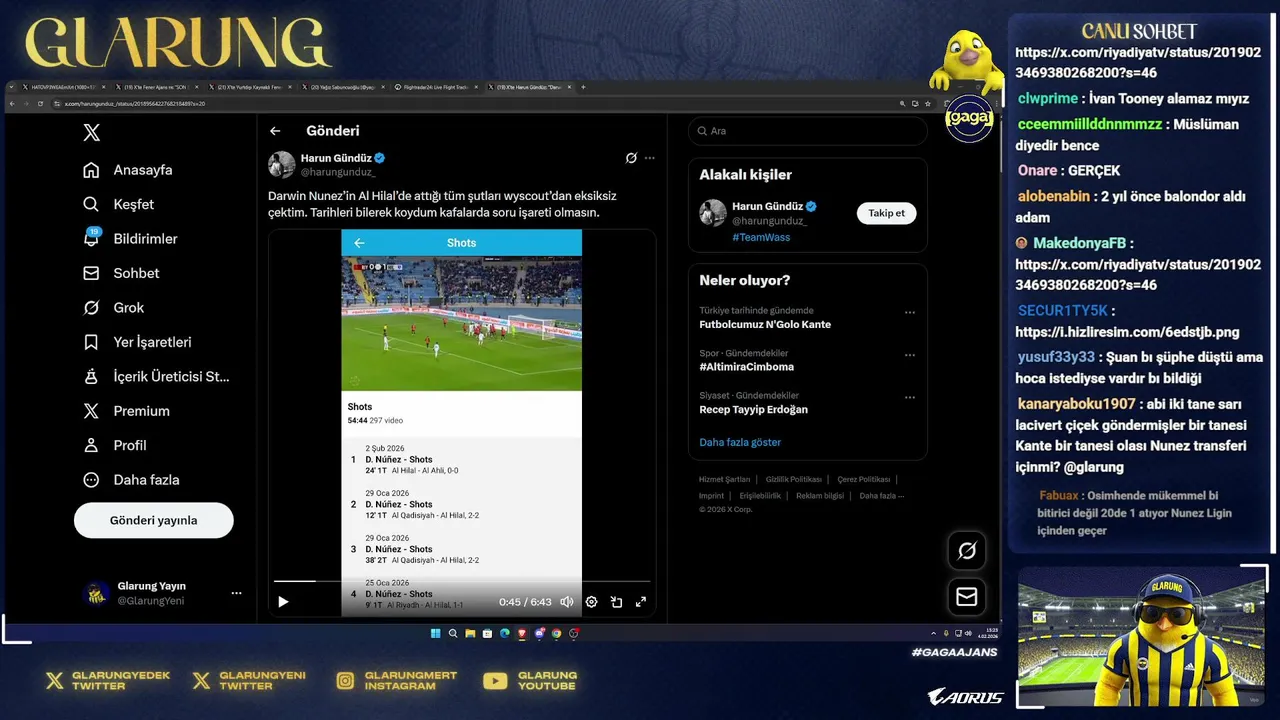Open the riyadiyatv link under MakedonyaFB
This screenshot has width=1280, height=720.
coord(1138,275)
